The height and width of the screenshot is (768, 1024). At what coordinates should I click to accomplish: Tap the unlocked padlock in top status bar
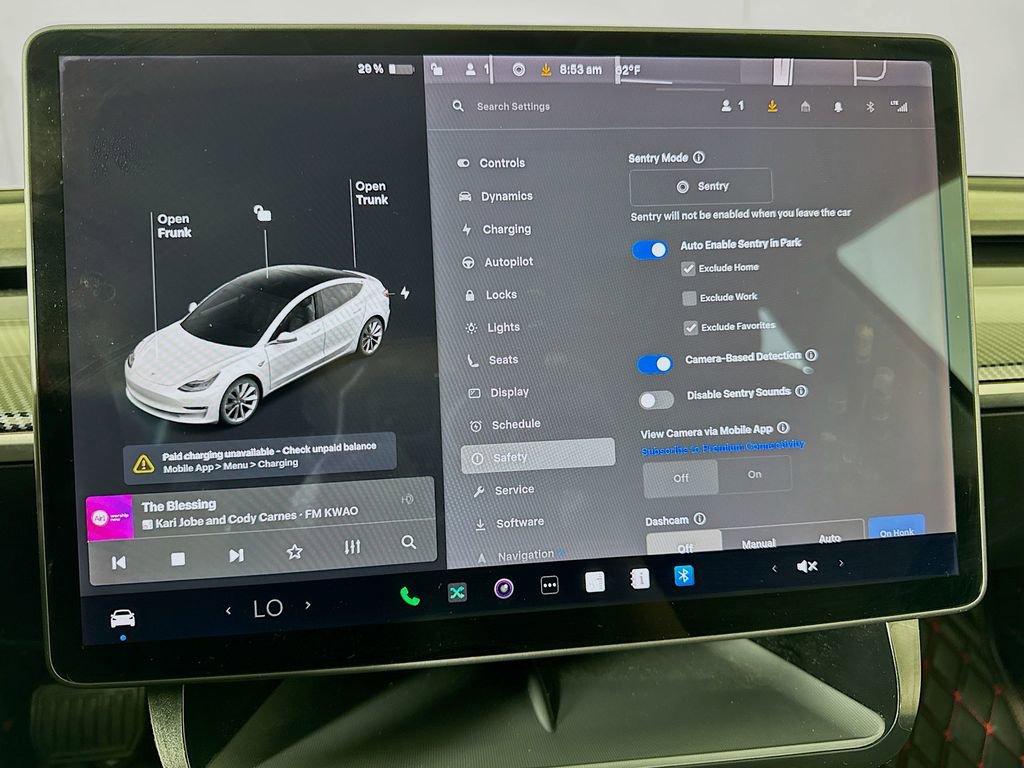(437, 69)
